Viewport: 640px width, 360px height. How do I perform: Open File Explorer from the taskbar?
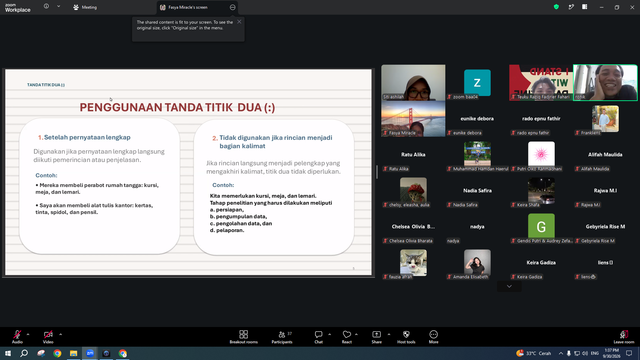73,353
